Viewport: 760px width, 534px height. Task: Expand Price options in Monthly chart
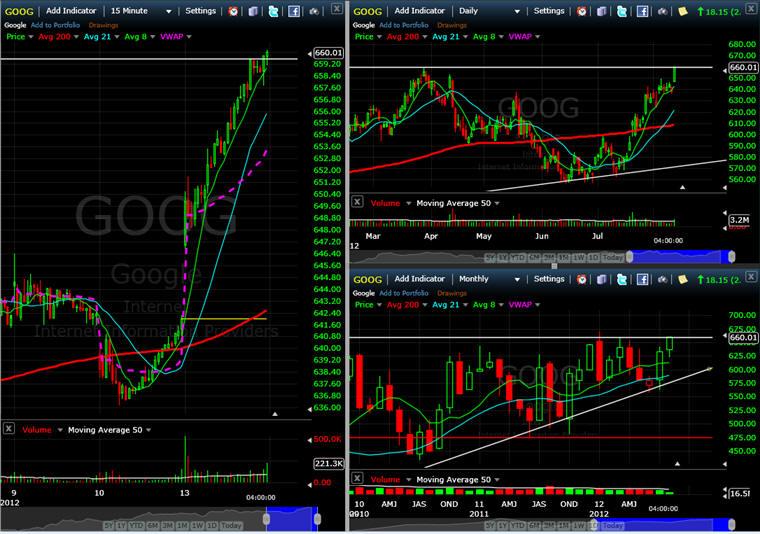click(380, 305)
